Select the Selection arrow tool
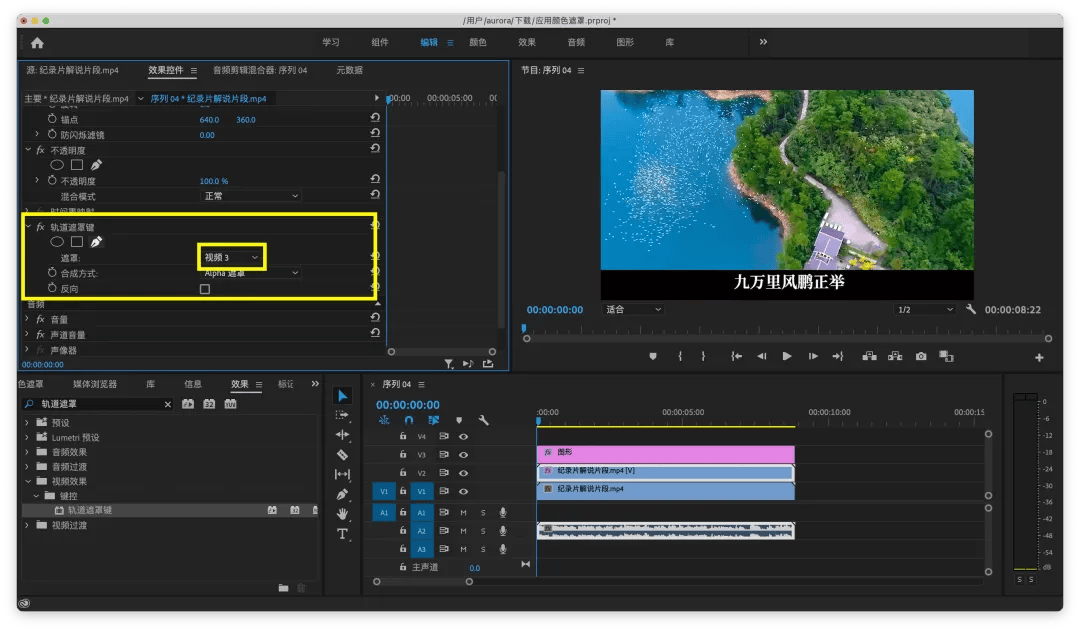The width and height of the screenshot is (1080, 631). [342, 395]
